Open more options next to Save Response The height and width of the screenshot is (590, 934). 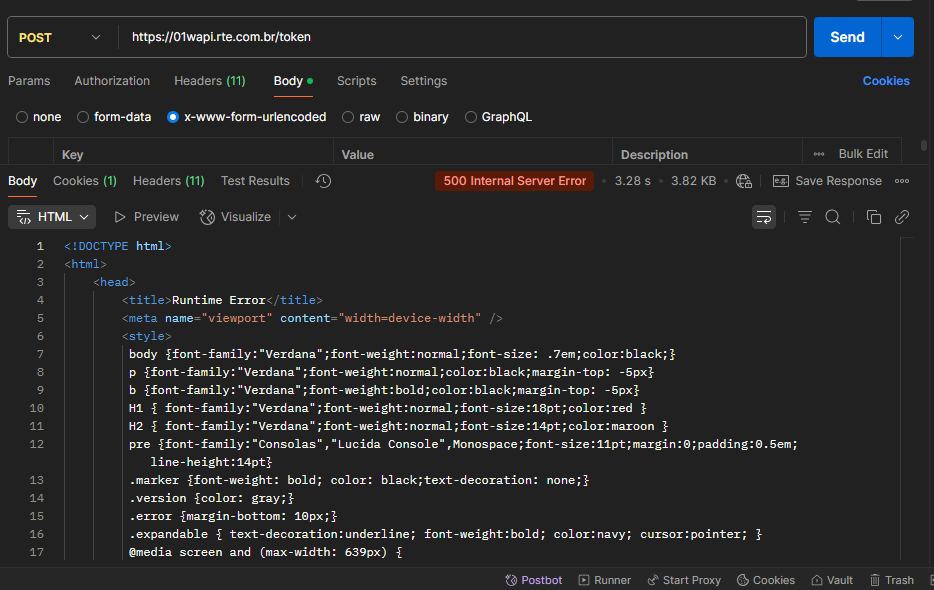[x=902, y=181]
